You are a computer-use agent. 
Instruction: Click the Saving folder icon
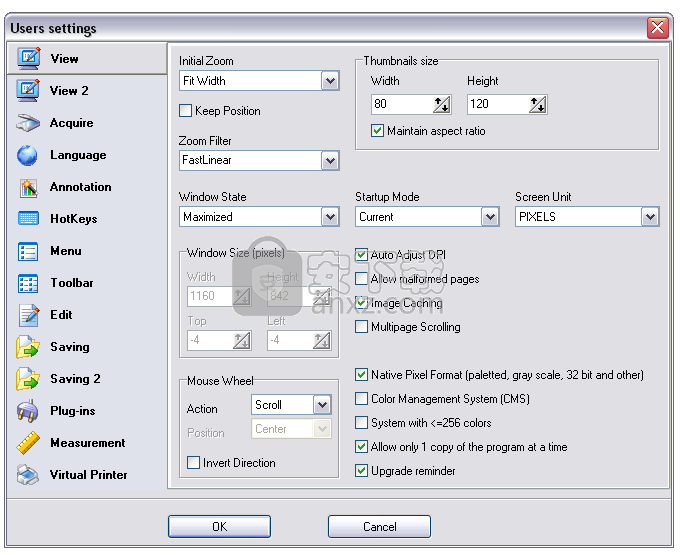(28, 347)
